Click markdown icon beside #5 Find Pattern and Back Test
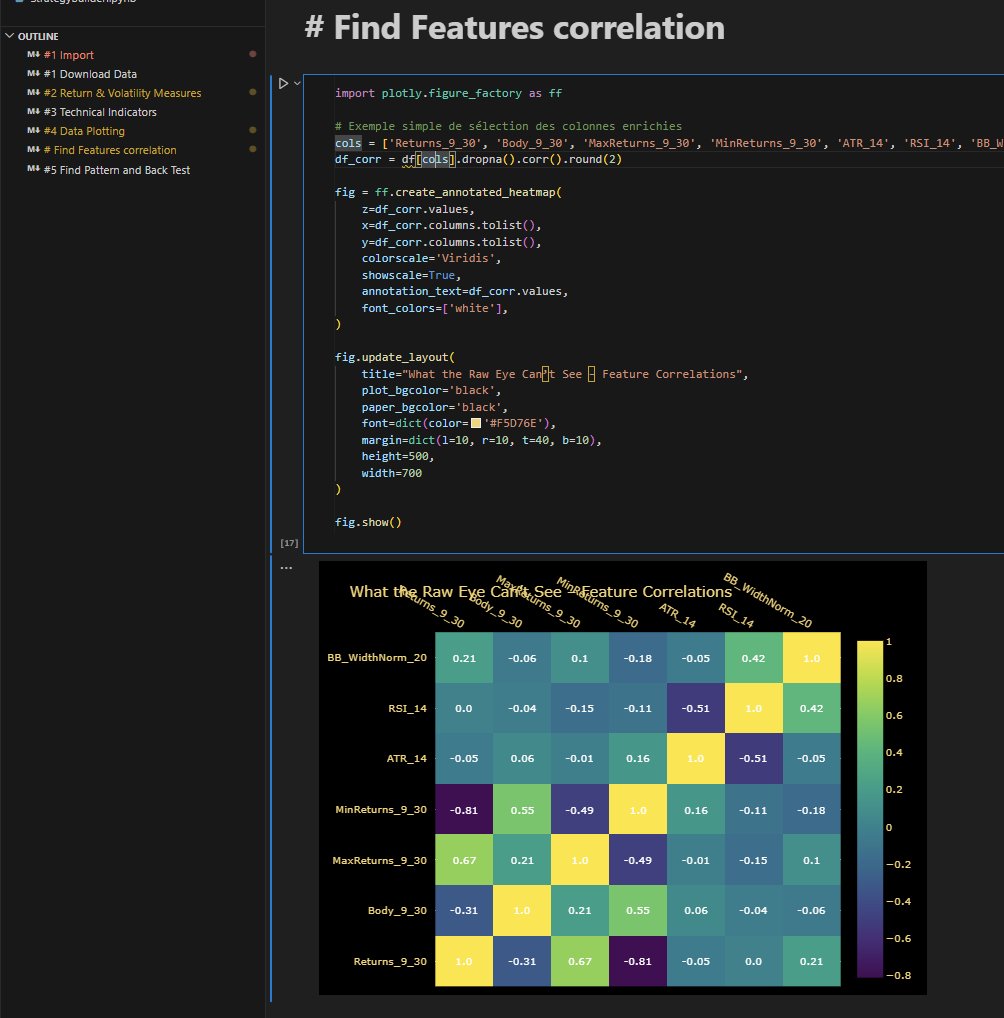 (33, 169)
